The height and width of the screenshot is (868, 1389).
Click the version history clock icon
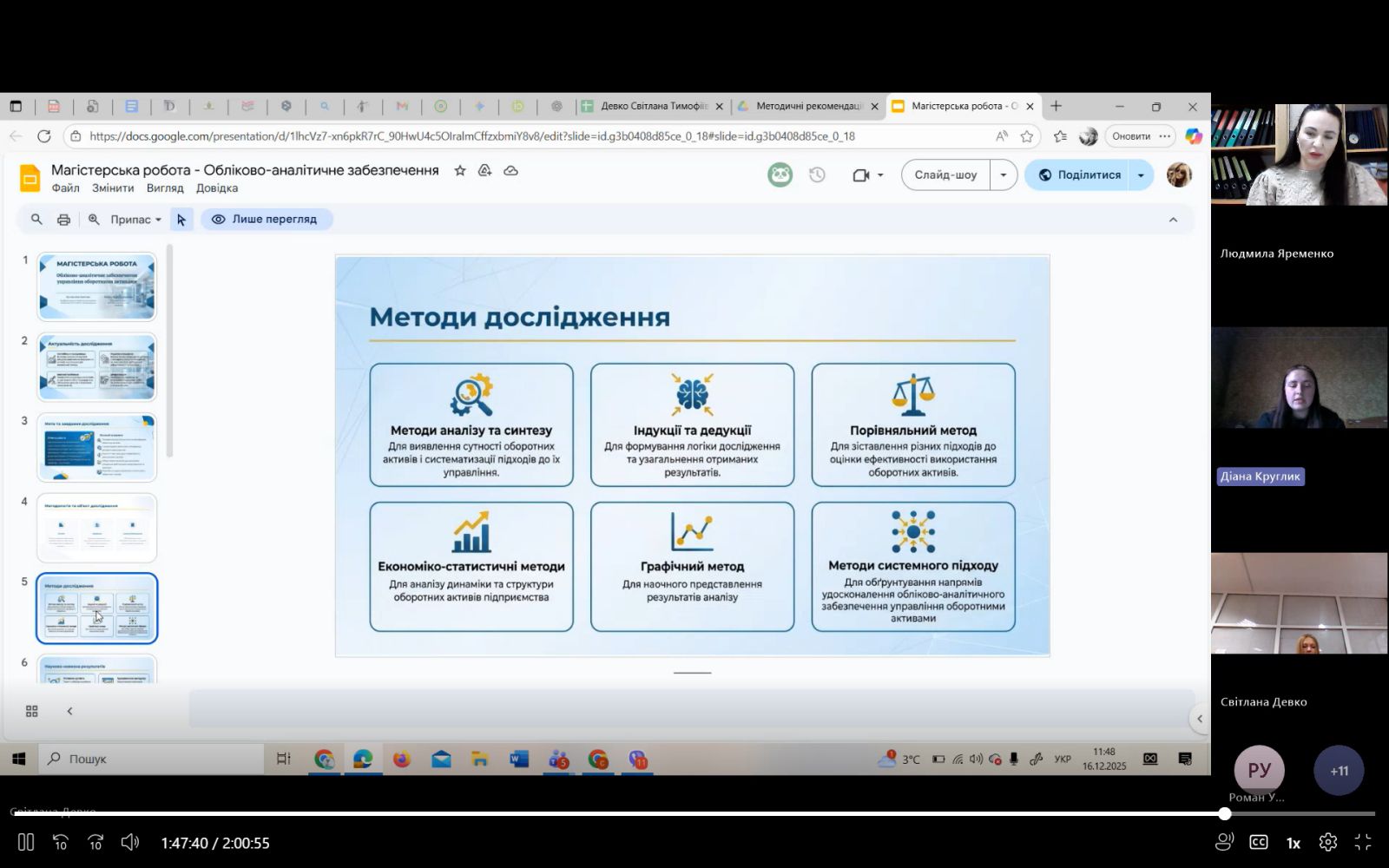click(x=817, y=175)
